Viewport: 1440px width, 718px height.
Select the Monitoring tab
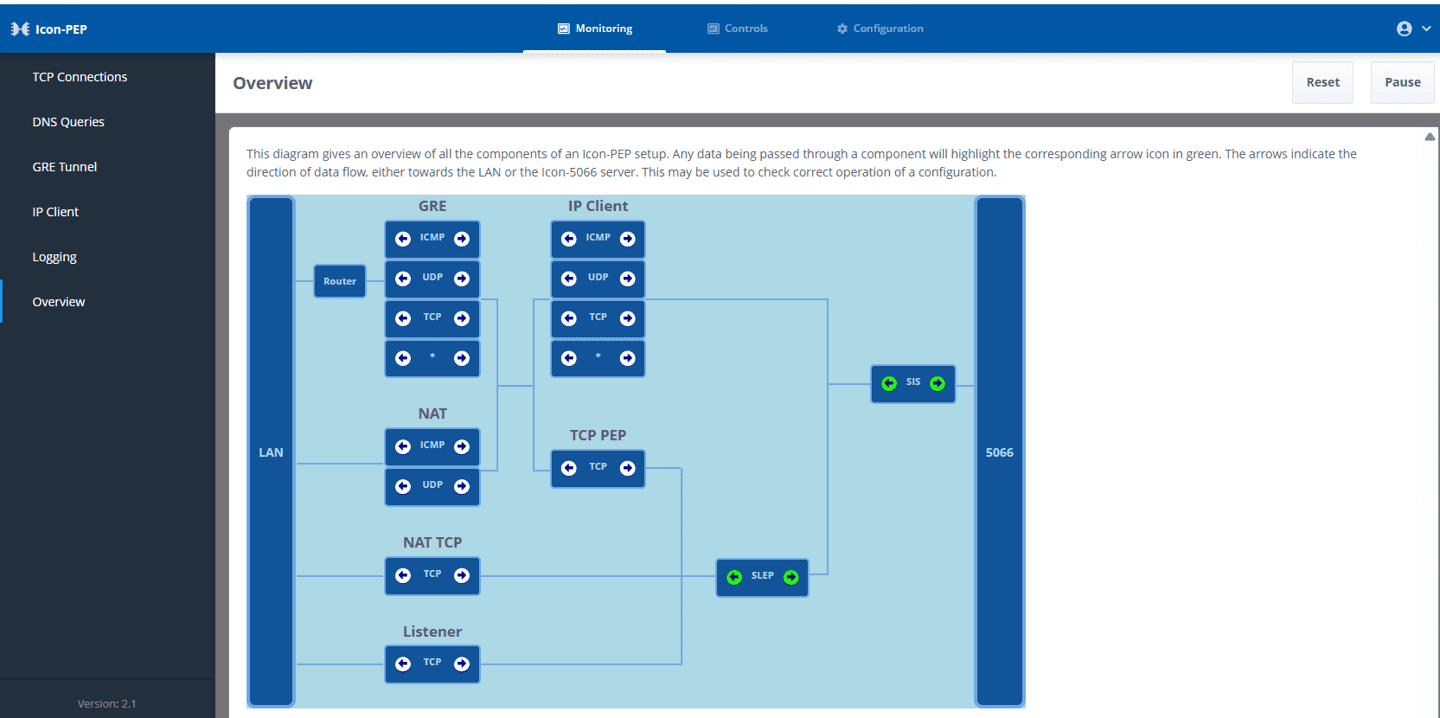coord(595,29)
